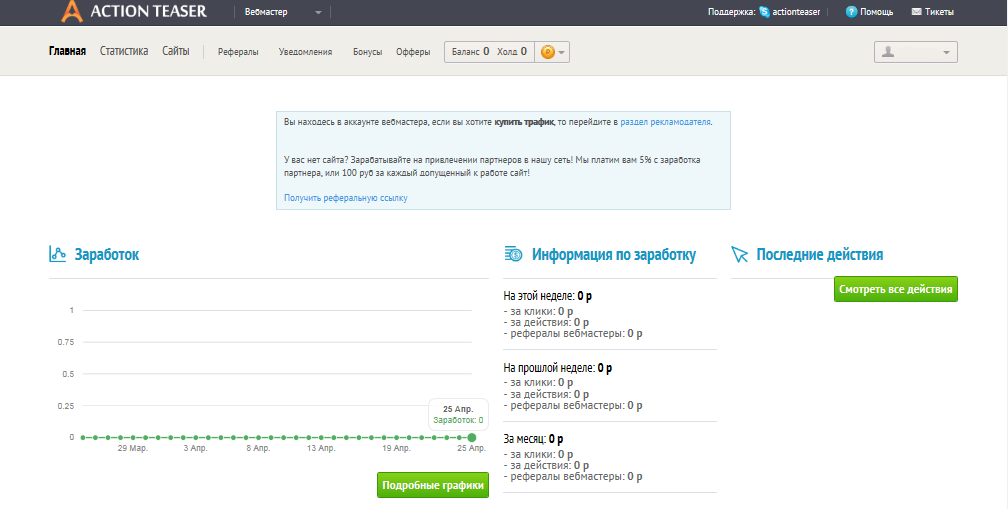Click the Информация по заработку heading

click(614, 254)
